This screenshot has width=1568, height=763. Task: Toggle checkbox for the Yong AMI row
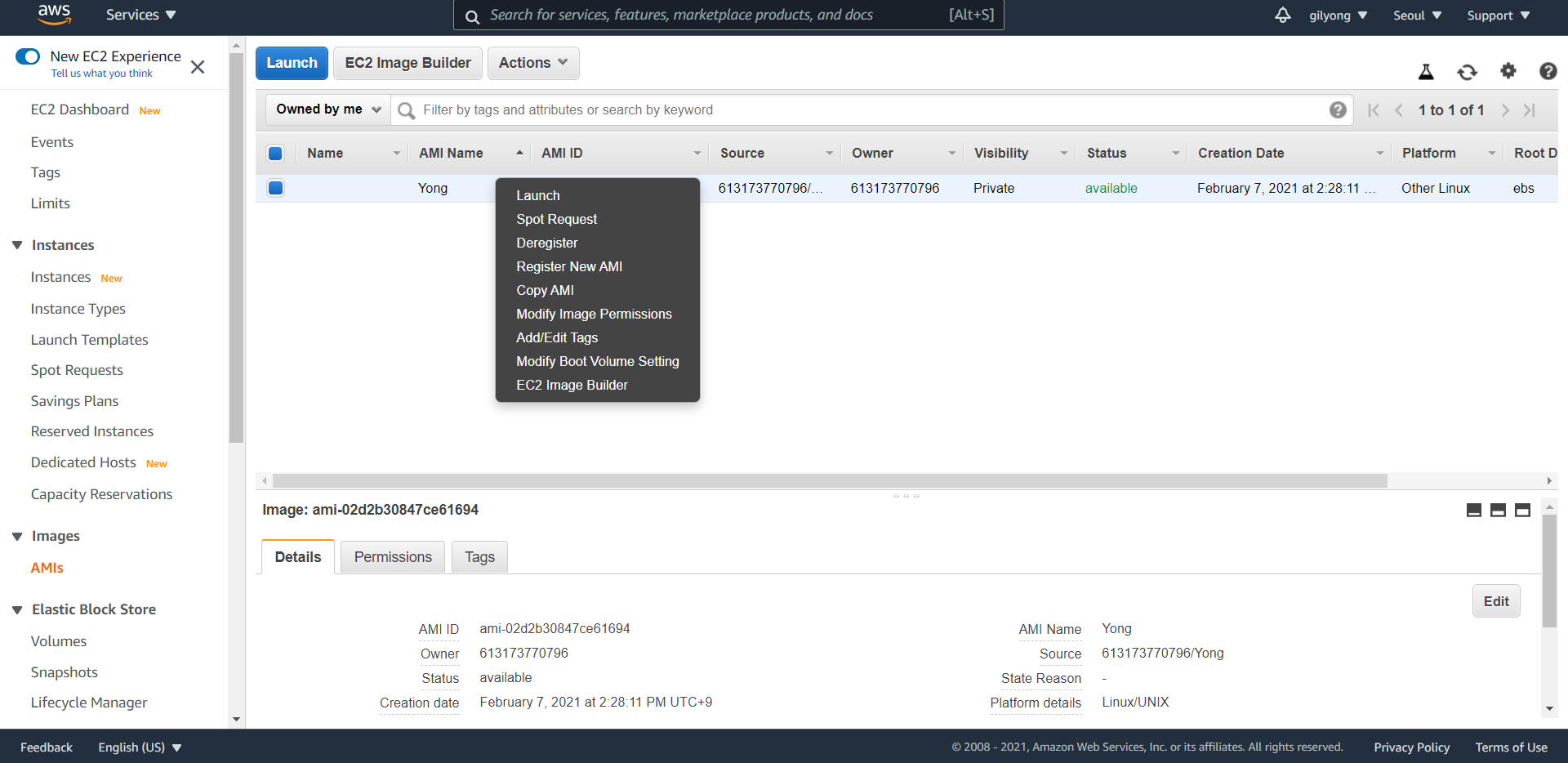click(x=275, y=188)
